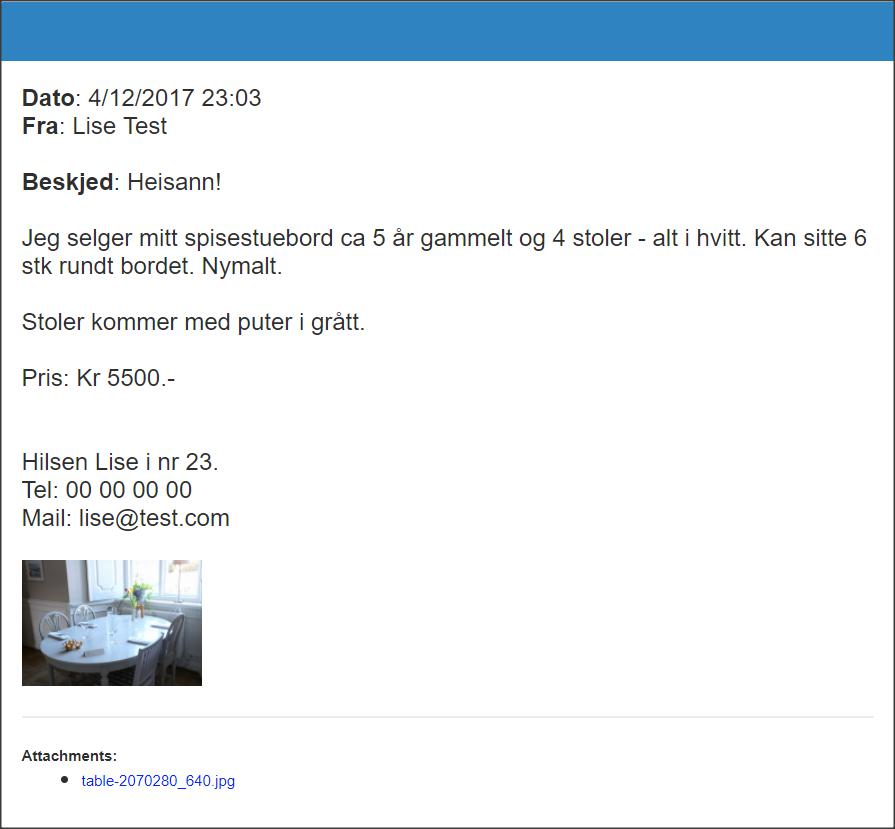The width and height of the screenshot is (895, 829).
Task: Click the sender name Lise Test
Action: coord(120,126)
